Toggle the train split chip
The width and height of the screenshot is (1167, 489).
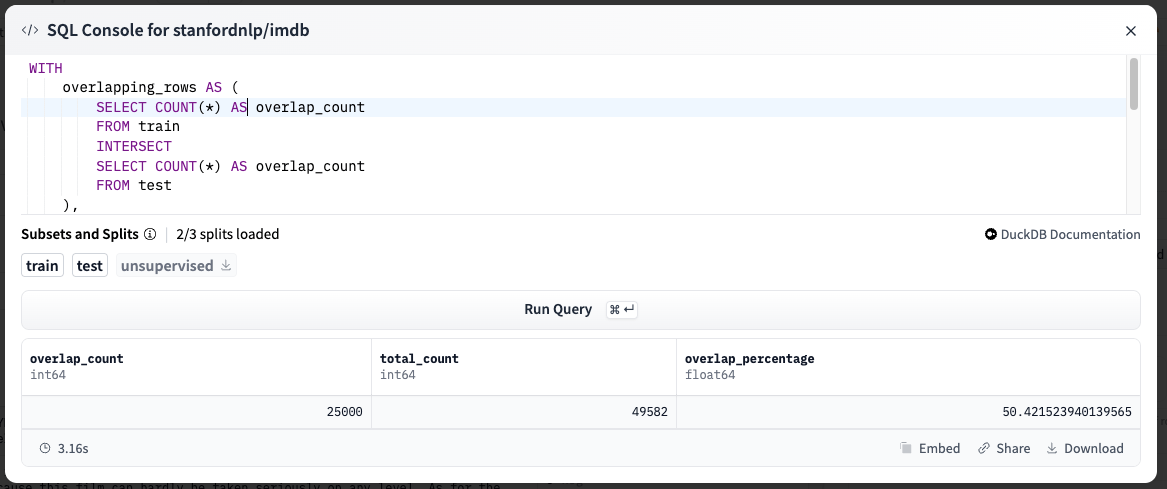click(x=43, y=266)
